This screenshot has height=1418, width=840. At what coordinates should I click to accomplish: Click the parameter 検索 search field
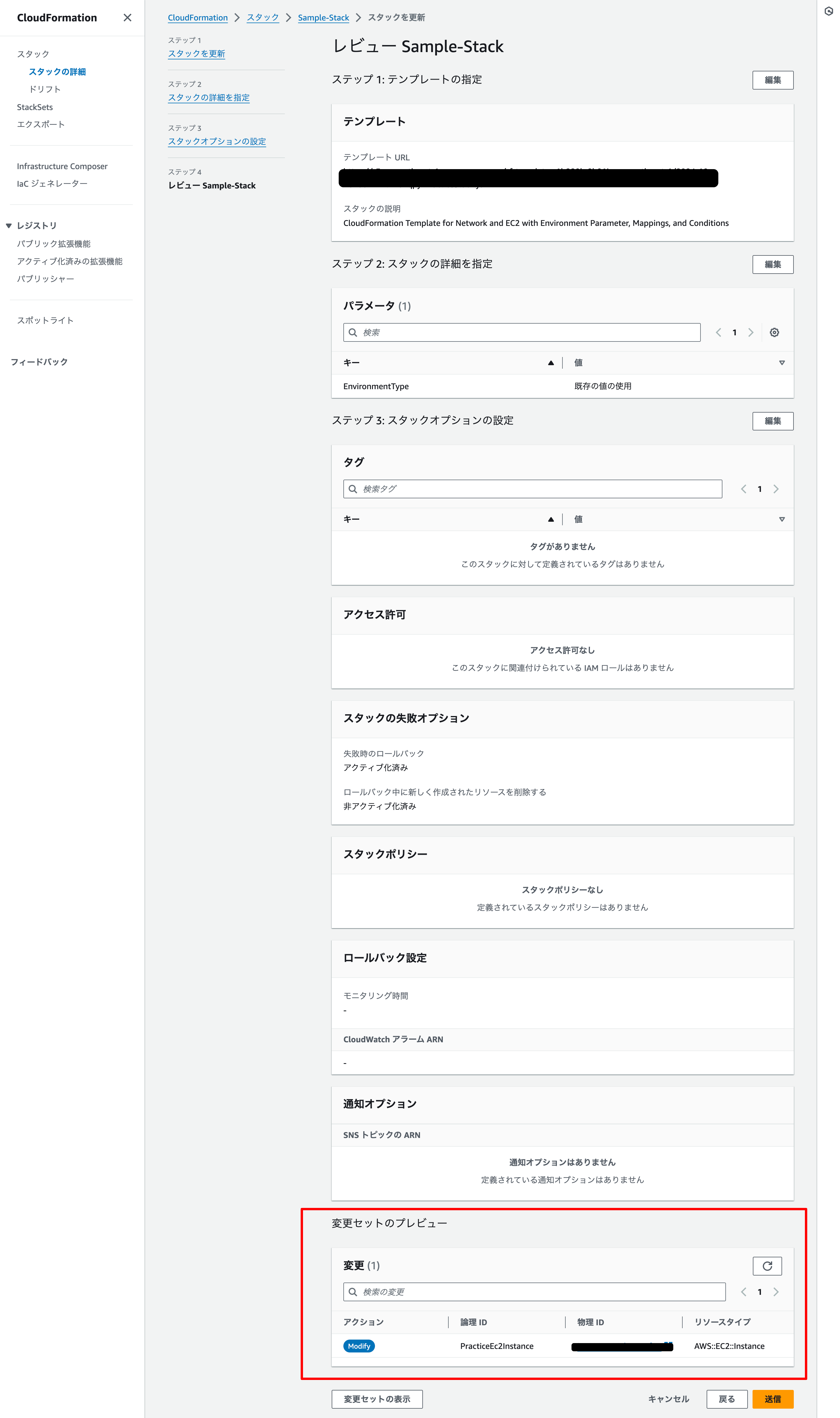521,332
